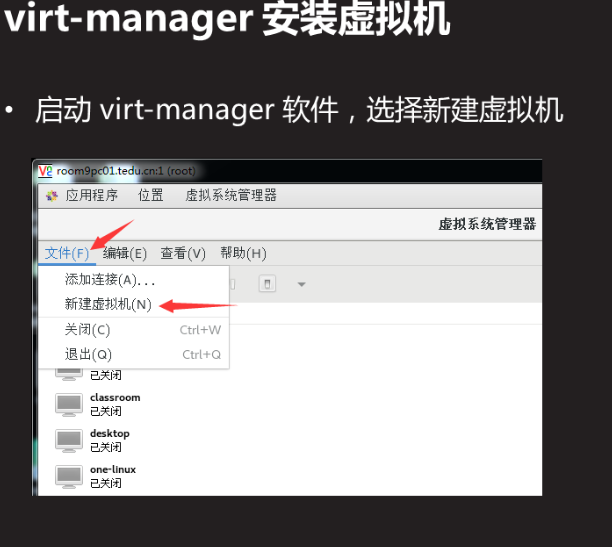Choose 退出(Q) to quit
The width and height of the screenshot is (612, 547).
coord(88,355)
